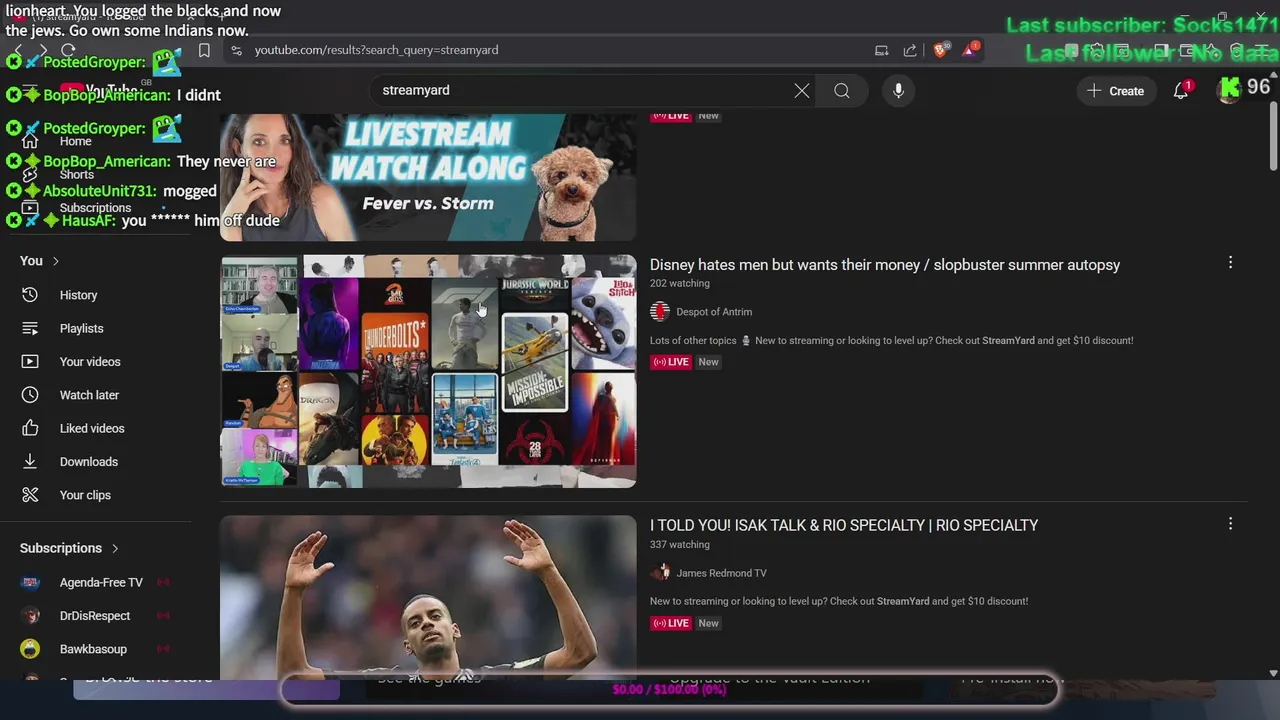This screenshot has height=720, width=1280.
Task: Open the DrDisRespect subscription
Action: pyautogui.click(x=96, y=616)
